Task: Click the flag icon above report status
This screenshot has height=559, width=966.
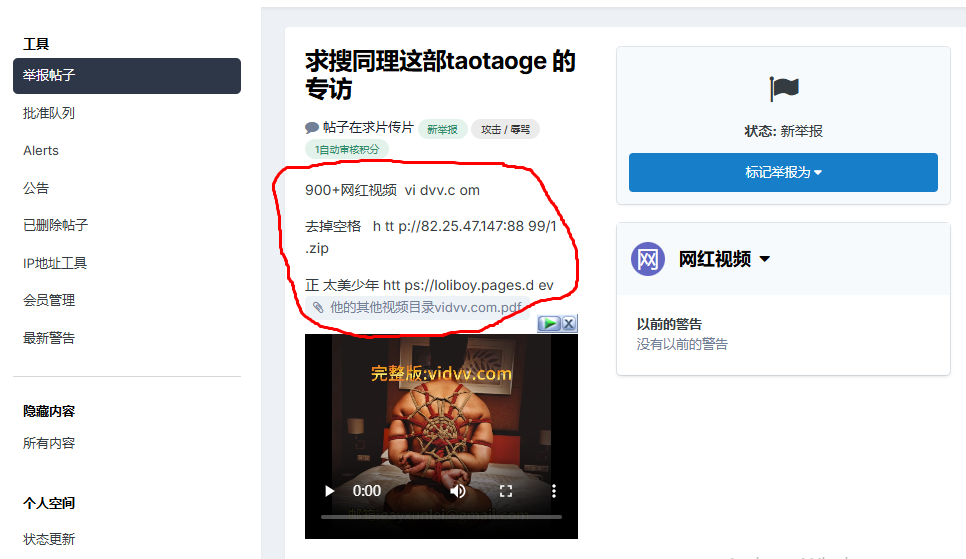Action: point(784,89)
